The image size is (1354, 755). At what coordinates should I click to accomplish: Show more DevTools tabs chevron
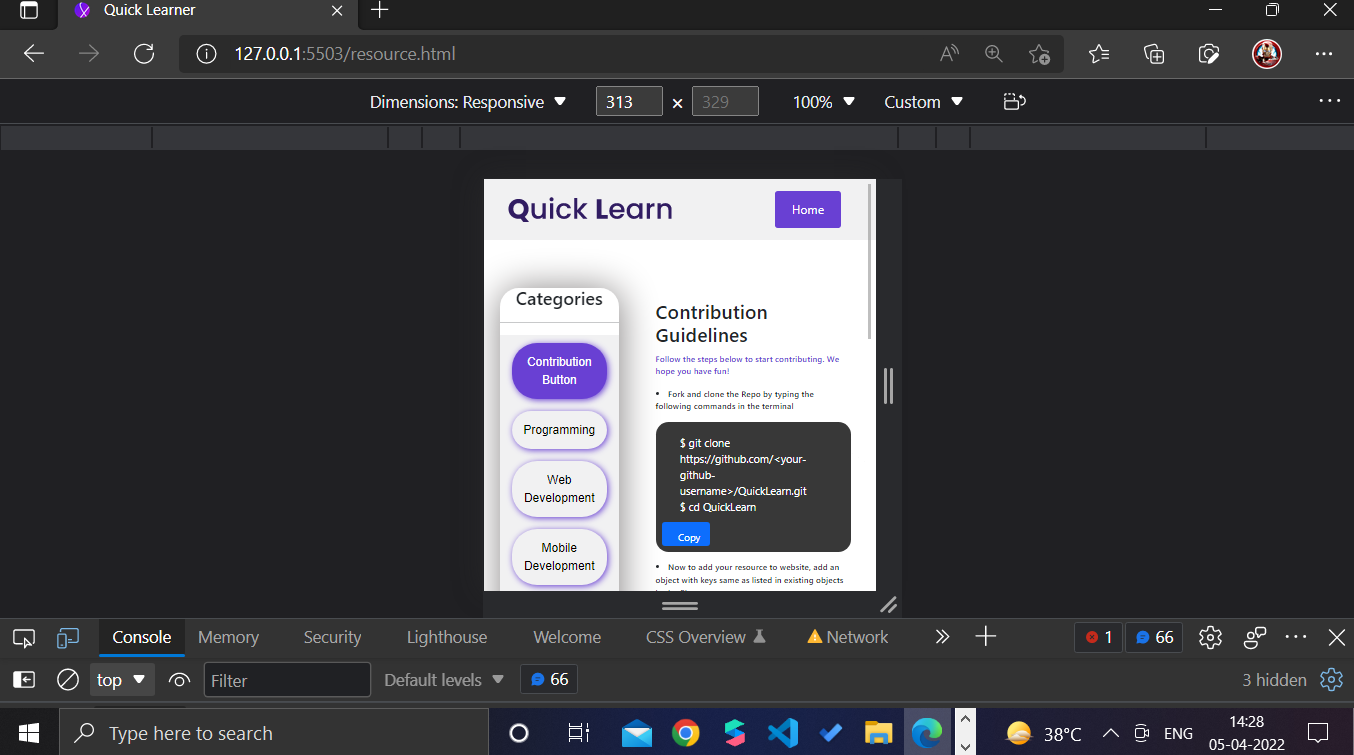pyautogui.click(x=942, y=637)
